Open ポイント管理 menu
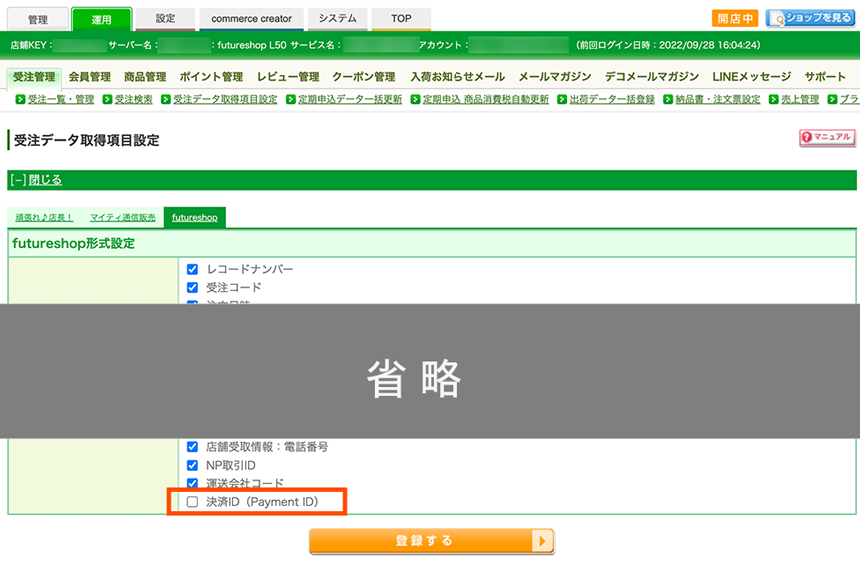Image resolution: width=860 pixels, height=561 pixels. (x=211, y=77)
